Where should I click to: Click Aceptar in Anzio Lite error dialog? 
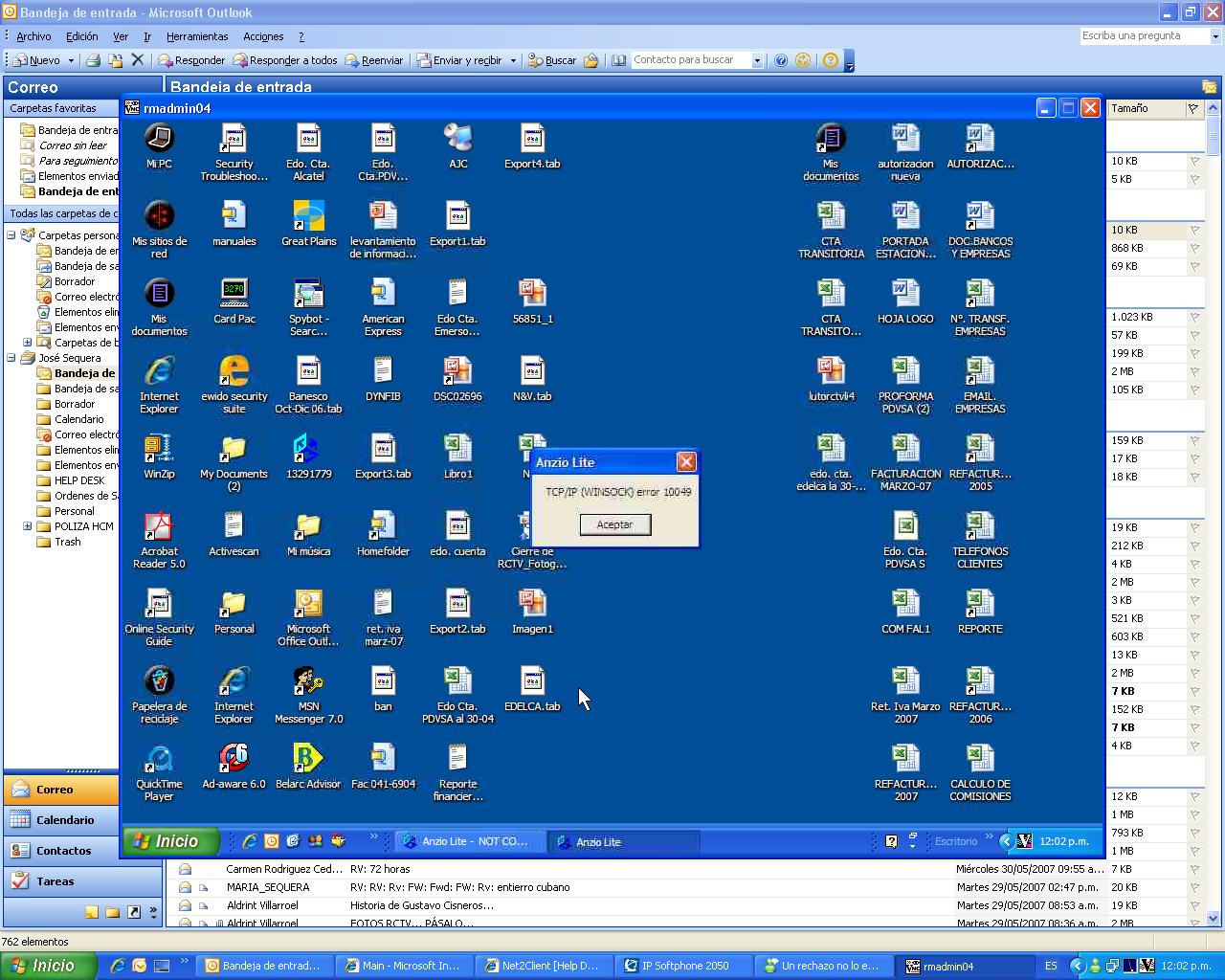(x=614, y=524)
